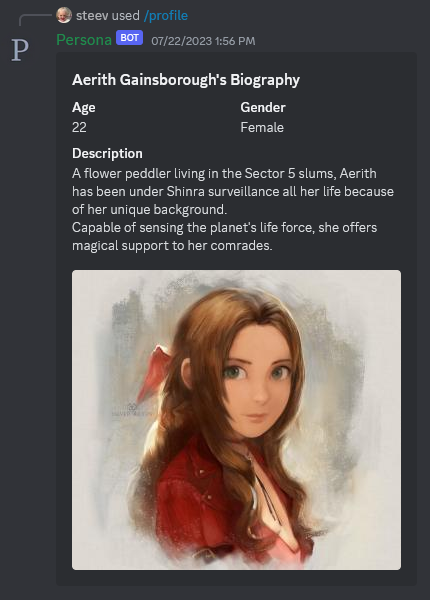Click the steev username
The height and width of the screenshot is (600, 430).
point(91,16)
